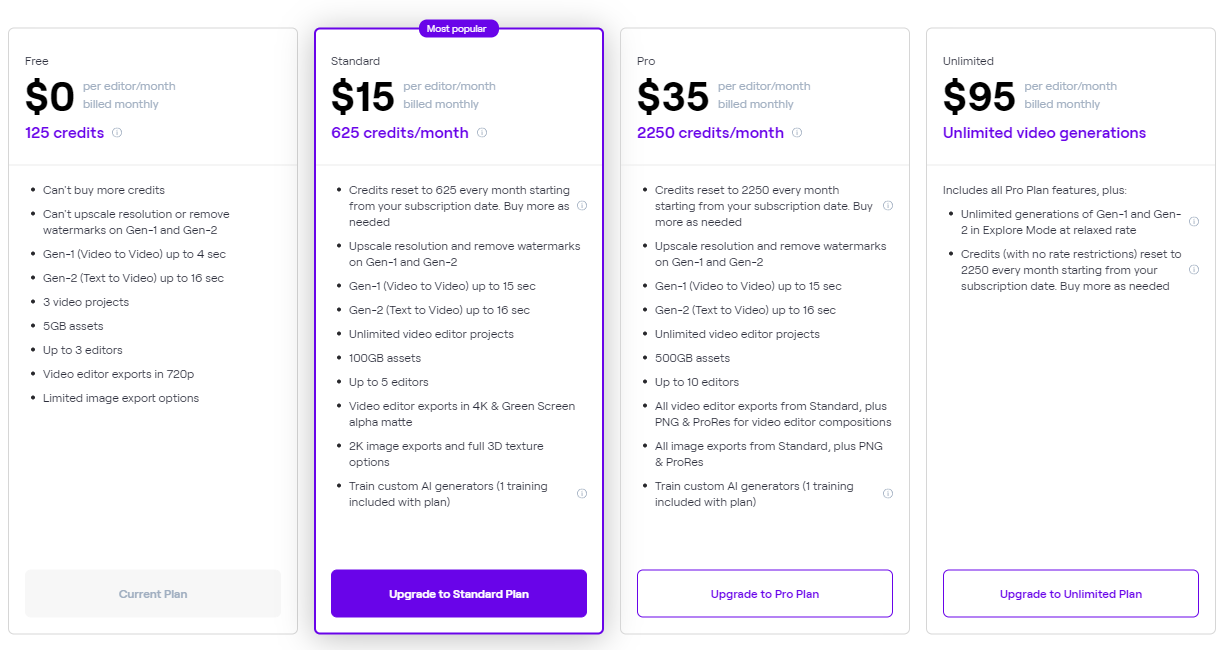Open info tooltip for Standard credits reset
1224x650 pixels.
point(582,206)
